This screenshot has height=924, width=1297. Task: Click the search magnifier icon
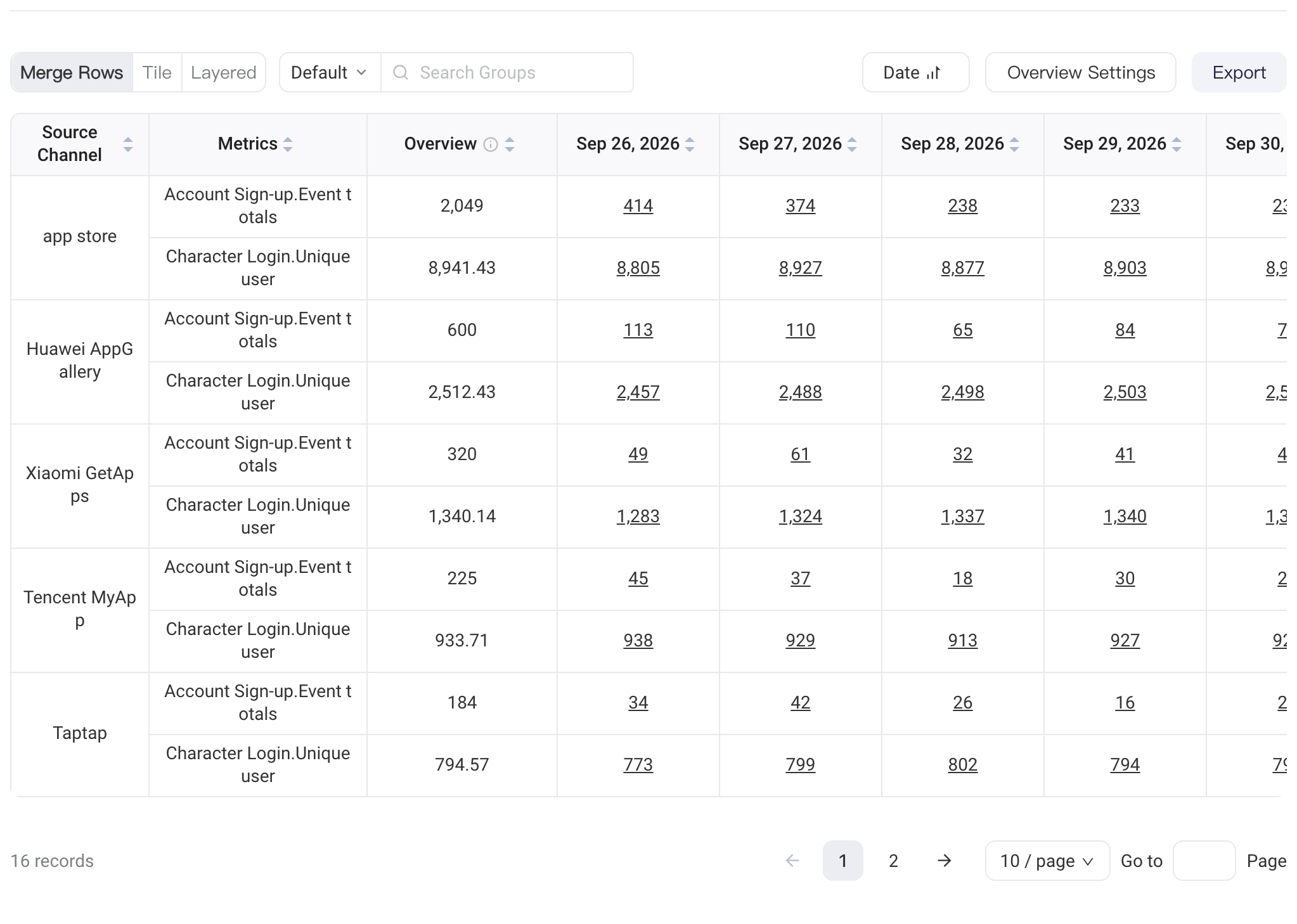pyautogui.click(x=401, y=72)
